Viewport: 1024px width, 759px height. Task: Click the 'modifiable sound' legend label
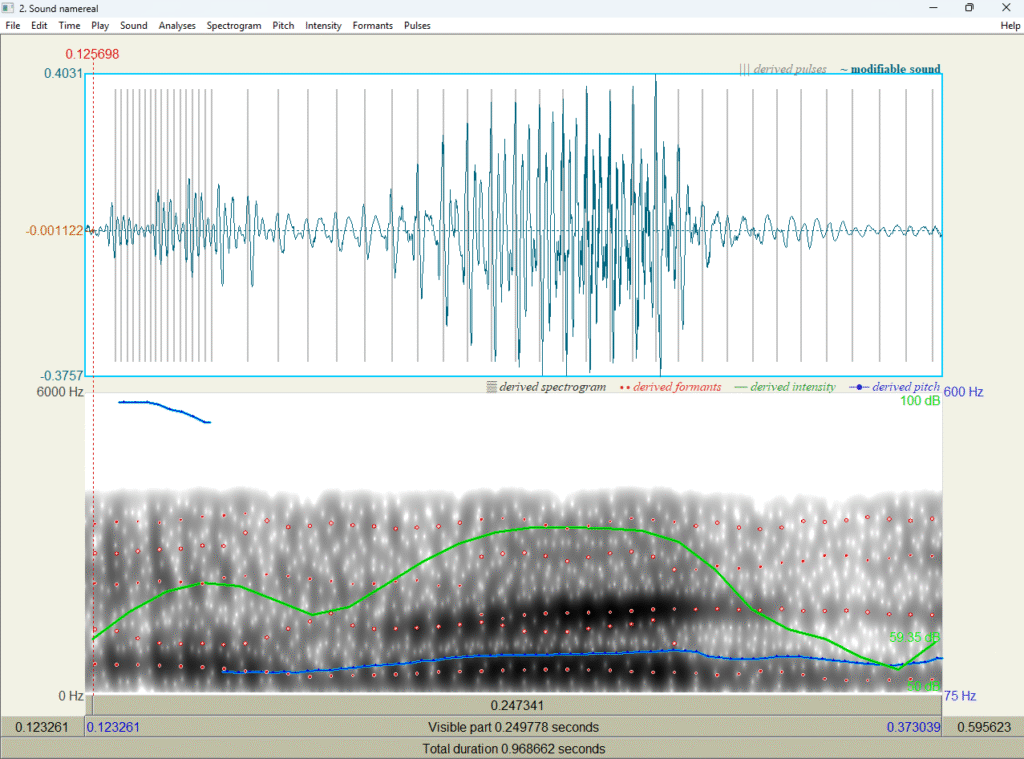890,69
